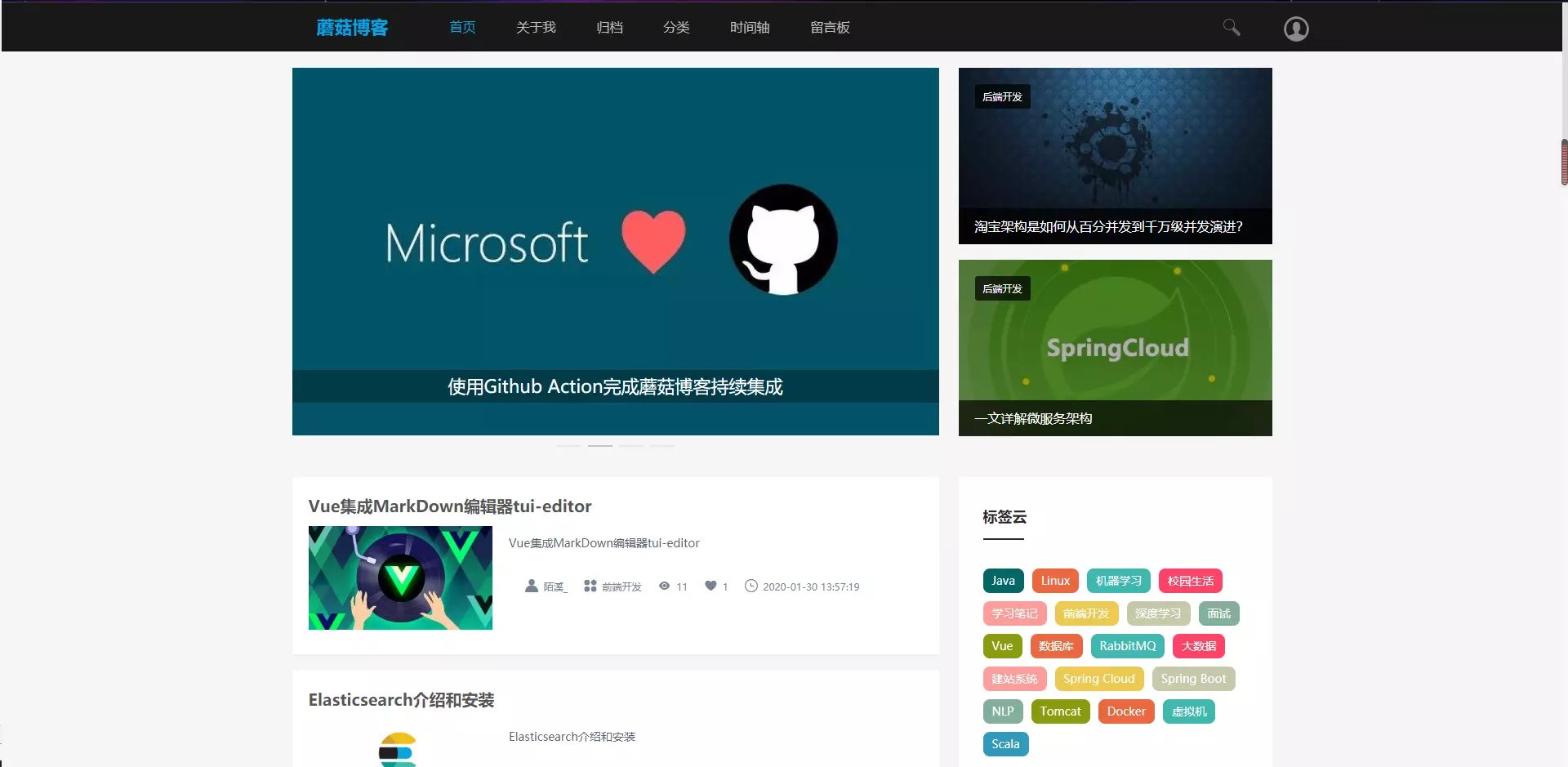The image size is (1568, 767).
Task: Select the first carousel indicator dash
Action: click(x=569, y=446)
